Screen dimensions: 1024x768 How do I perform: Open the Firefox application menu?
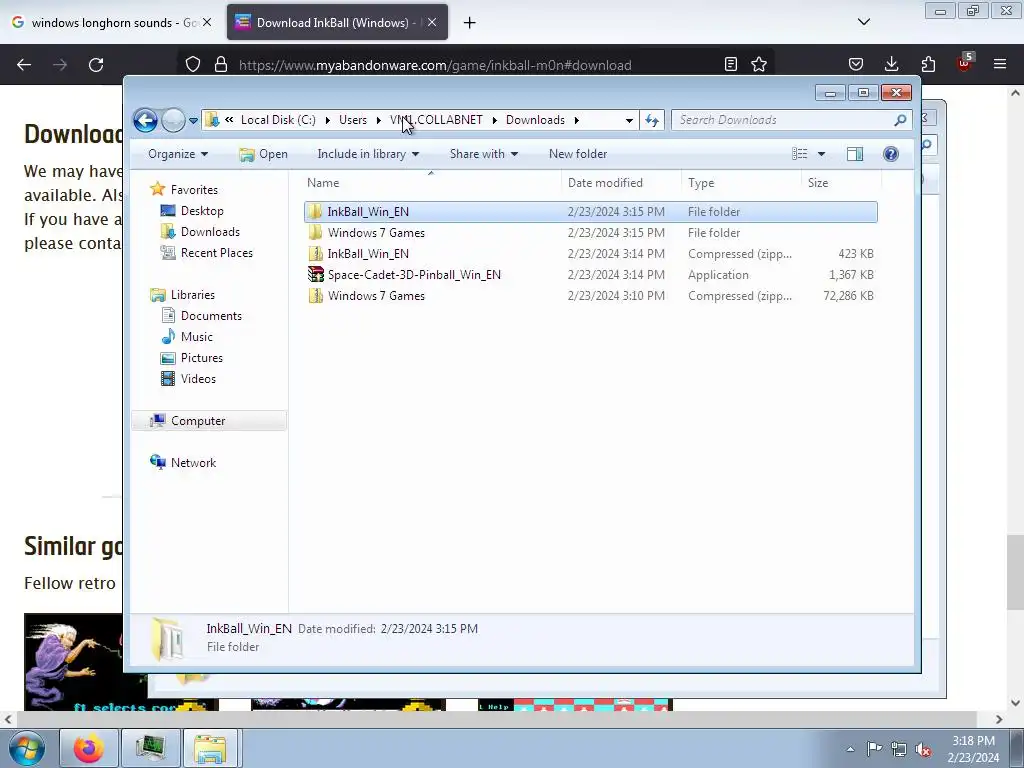[1000, 64]
